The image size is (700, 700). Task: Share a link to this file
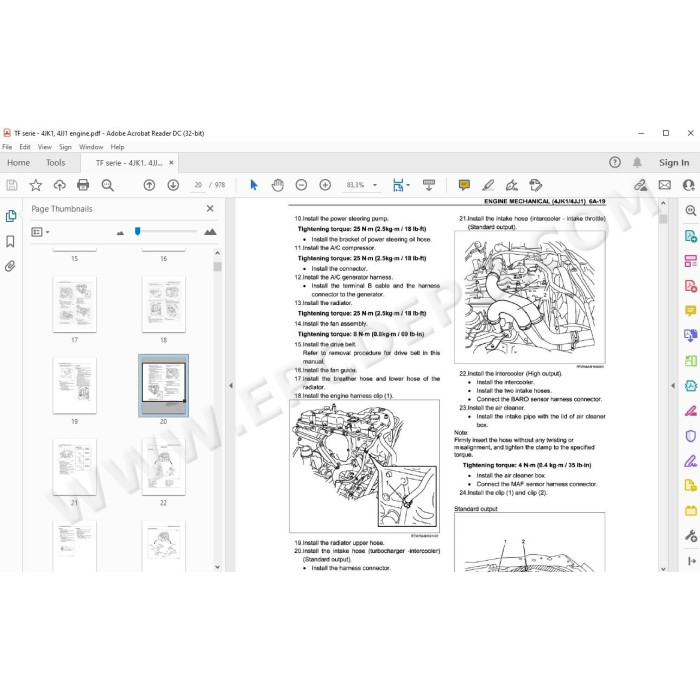[x=641, y=185]
